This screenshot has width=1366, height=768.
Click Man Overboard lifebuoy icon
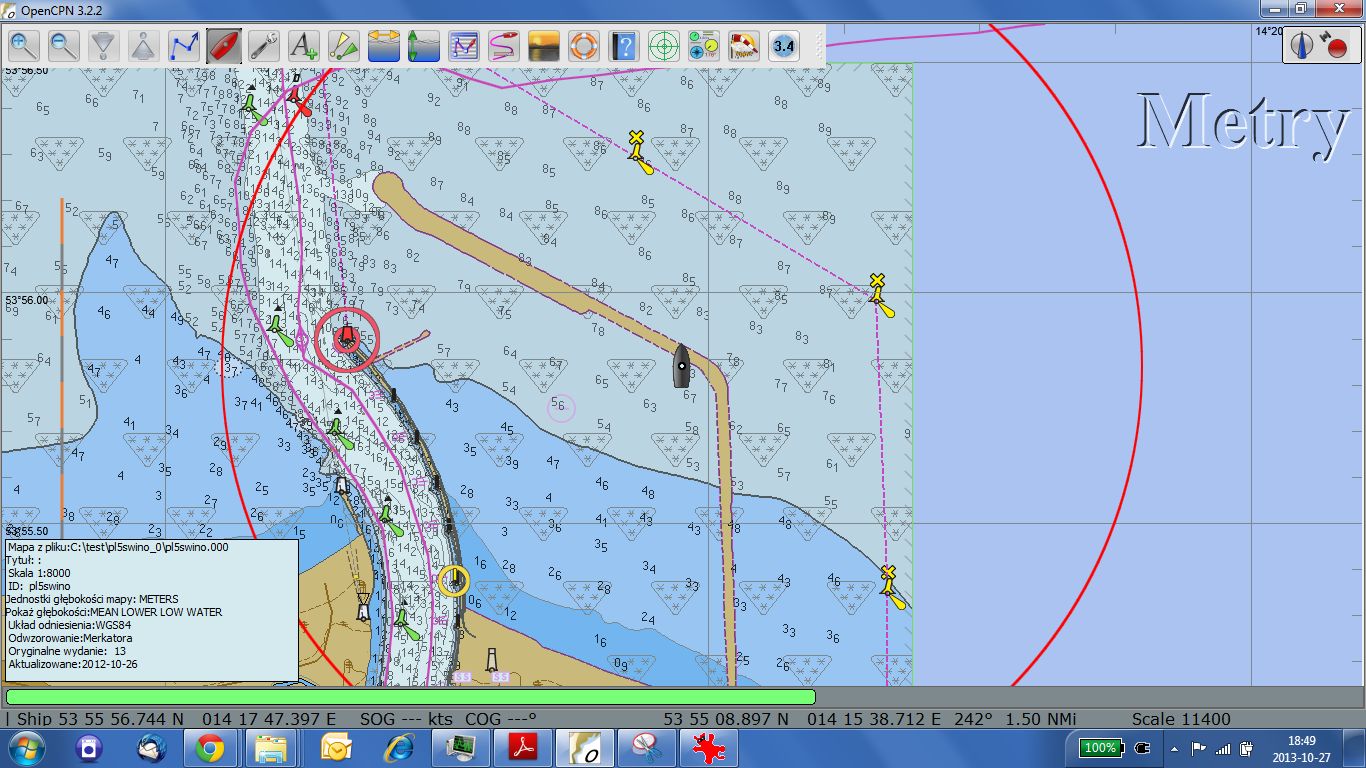[584, 46]
